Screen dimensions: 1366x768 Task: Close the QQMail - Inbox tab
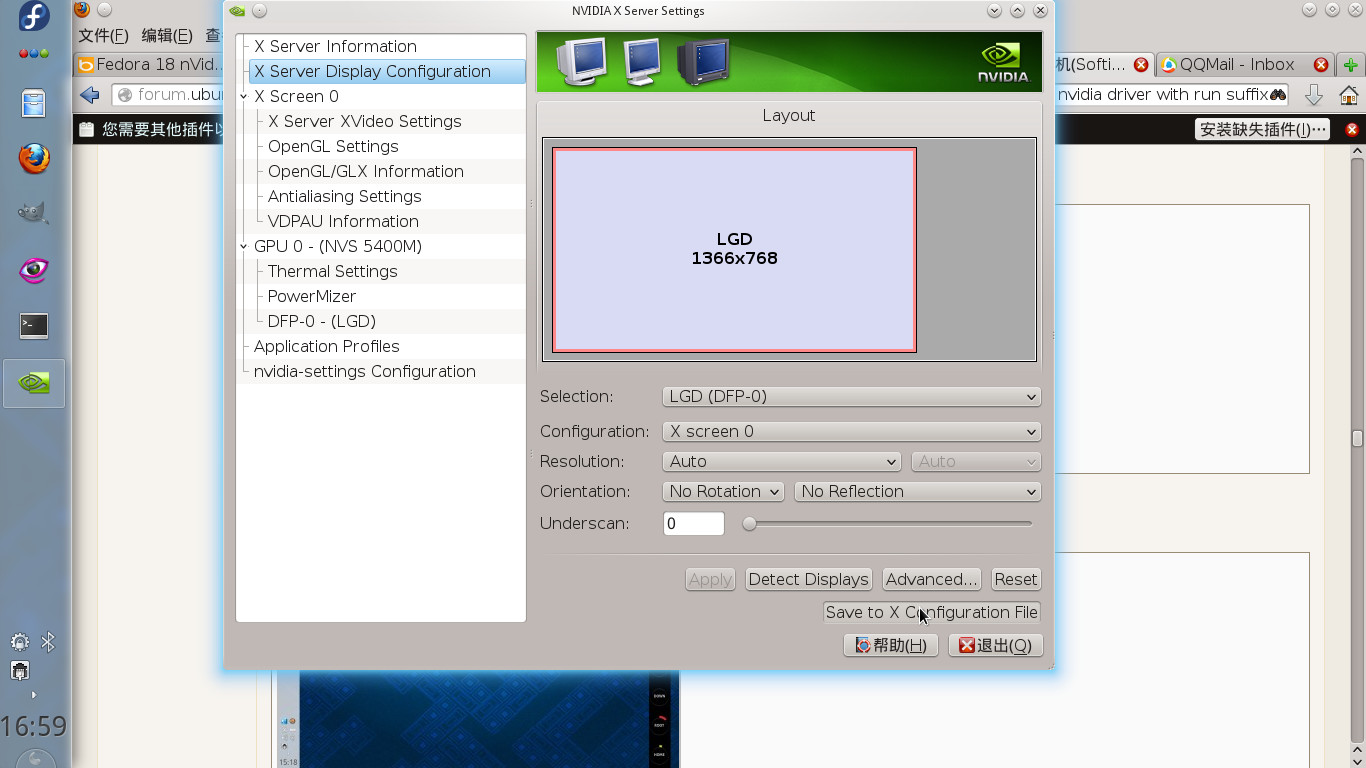(x=1320, y=65)
